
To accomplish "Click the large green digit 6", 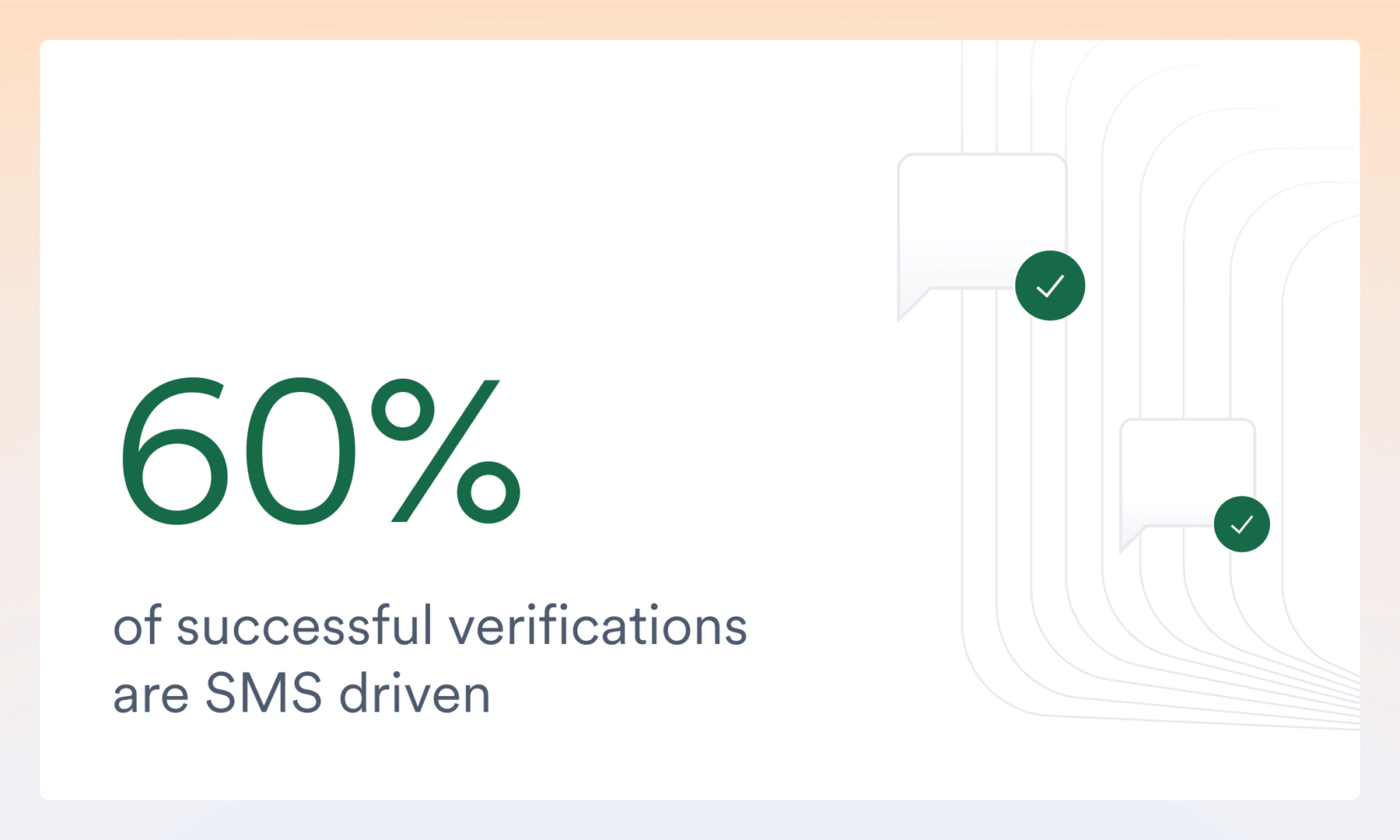I will click(175, 451).
